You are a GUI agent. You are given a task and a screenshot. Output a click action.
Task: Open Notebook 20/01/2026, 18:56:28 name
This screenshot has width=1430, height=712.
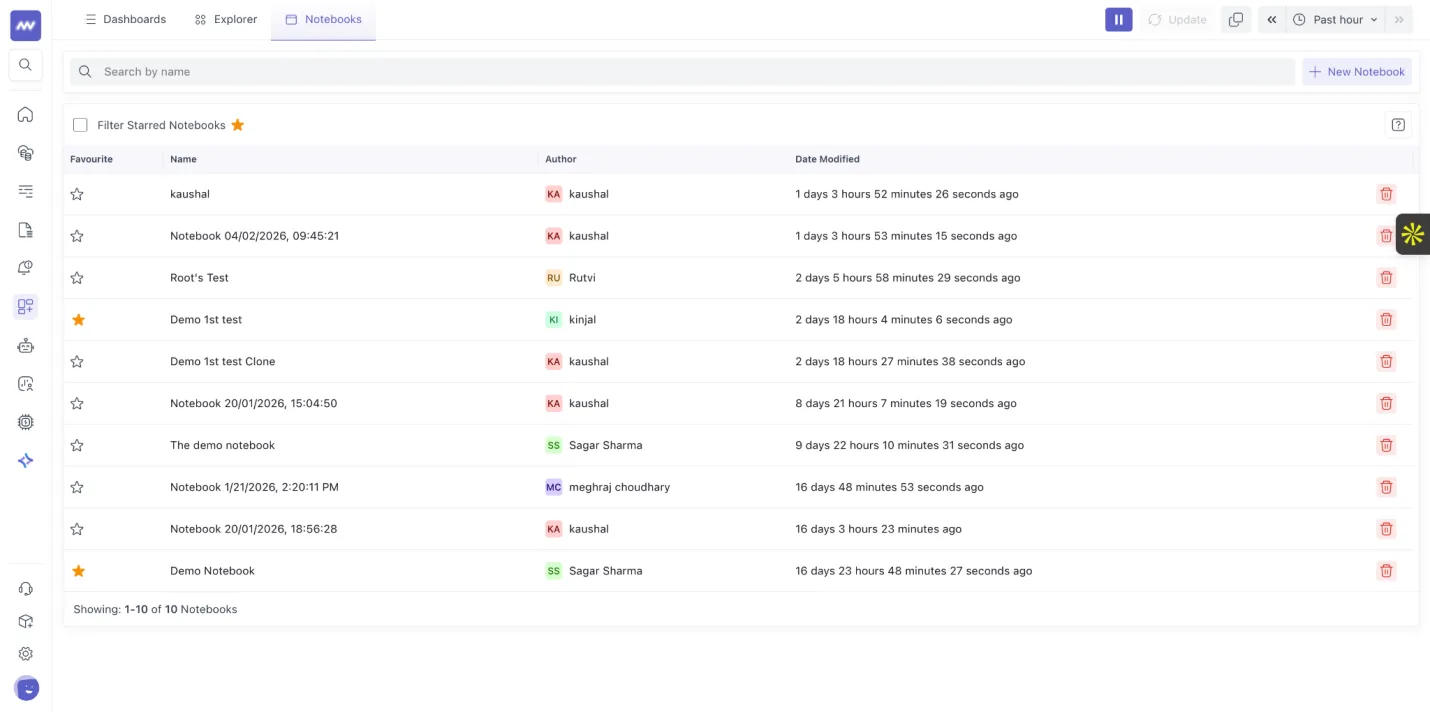tap(253, 529)
